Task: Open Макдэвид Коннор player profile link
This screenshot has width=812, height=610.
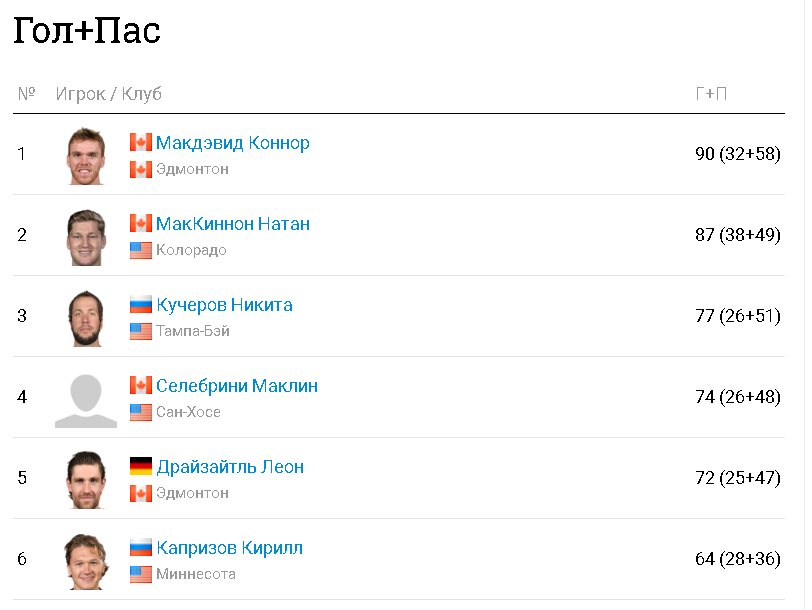Action: tap(232, 143)
